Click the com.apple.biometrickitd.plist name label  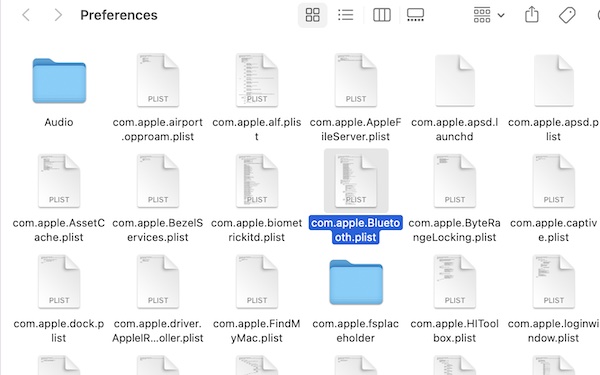[x=256, y=230]
